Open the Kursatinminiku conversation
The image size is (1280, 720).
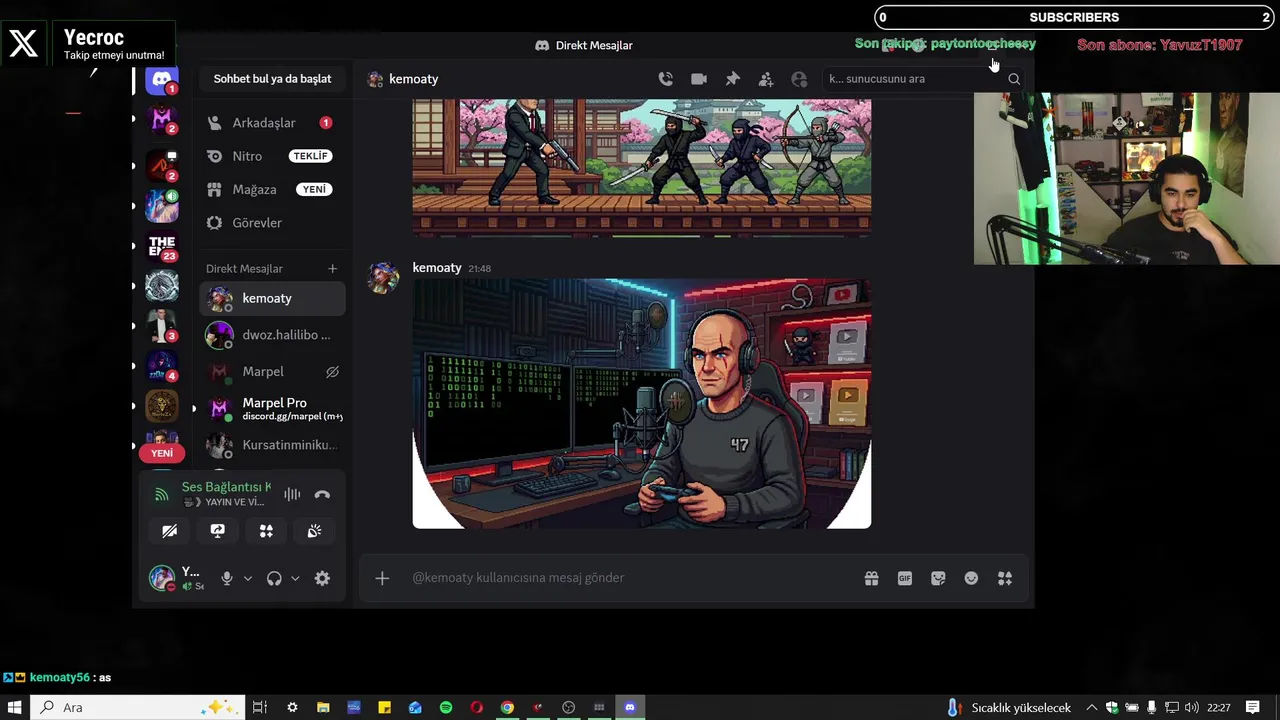coord(272,445)
